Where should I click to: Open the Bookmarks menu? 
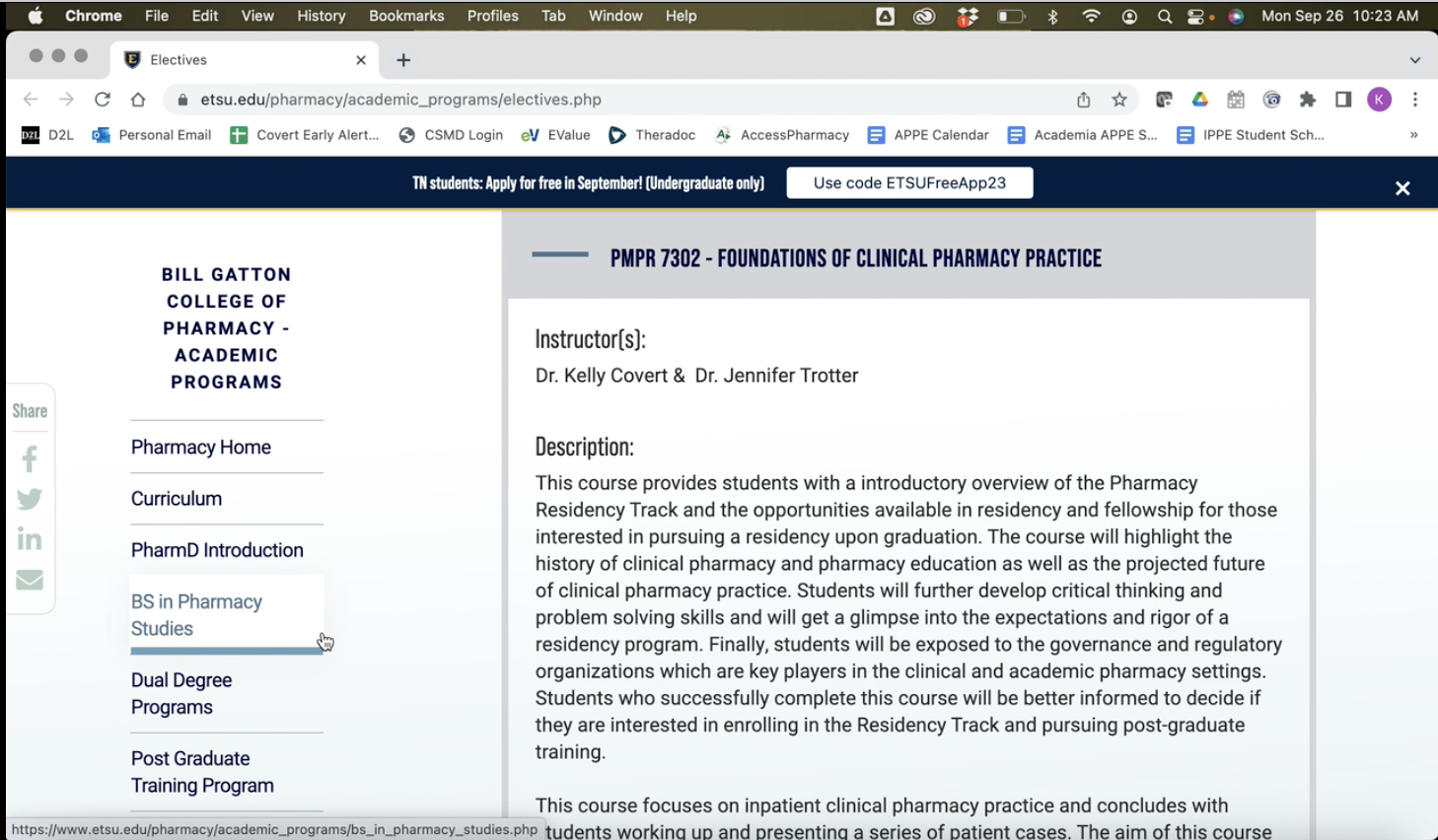click(x=405, y=16)
